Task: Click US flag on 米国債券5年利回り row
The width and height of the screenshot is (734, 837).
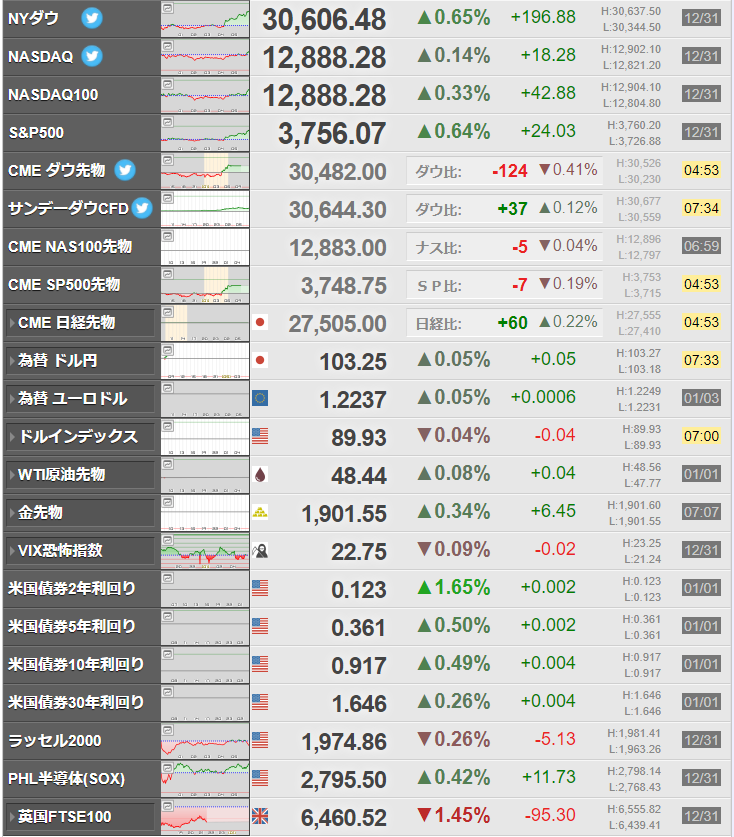Action: [x=260, y=626]
